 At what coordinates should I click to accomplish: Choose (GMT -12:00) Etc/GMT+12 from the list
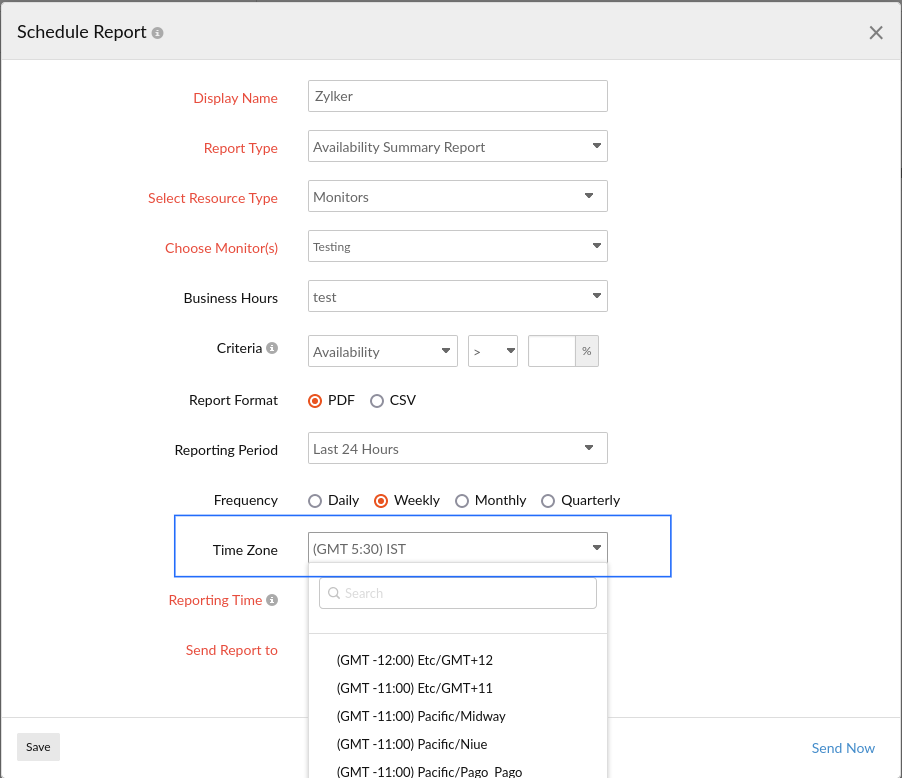[x=414, y=660]
